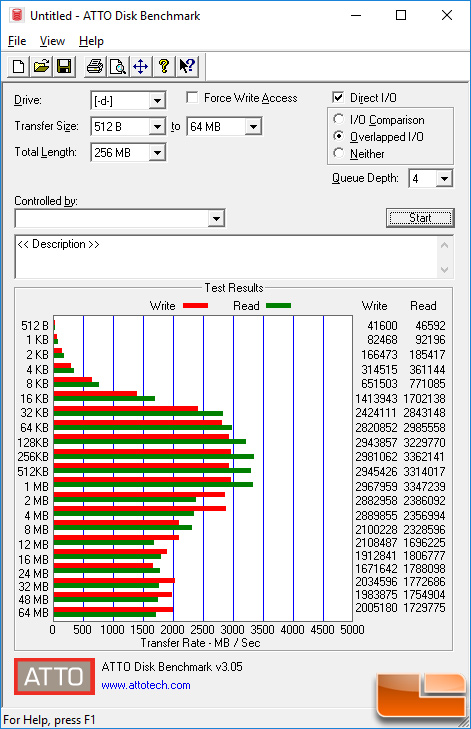471x729 pixels.
Task: Click the four-arrow move icon
Action: (x=140, y=66)
